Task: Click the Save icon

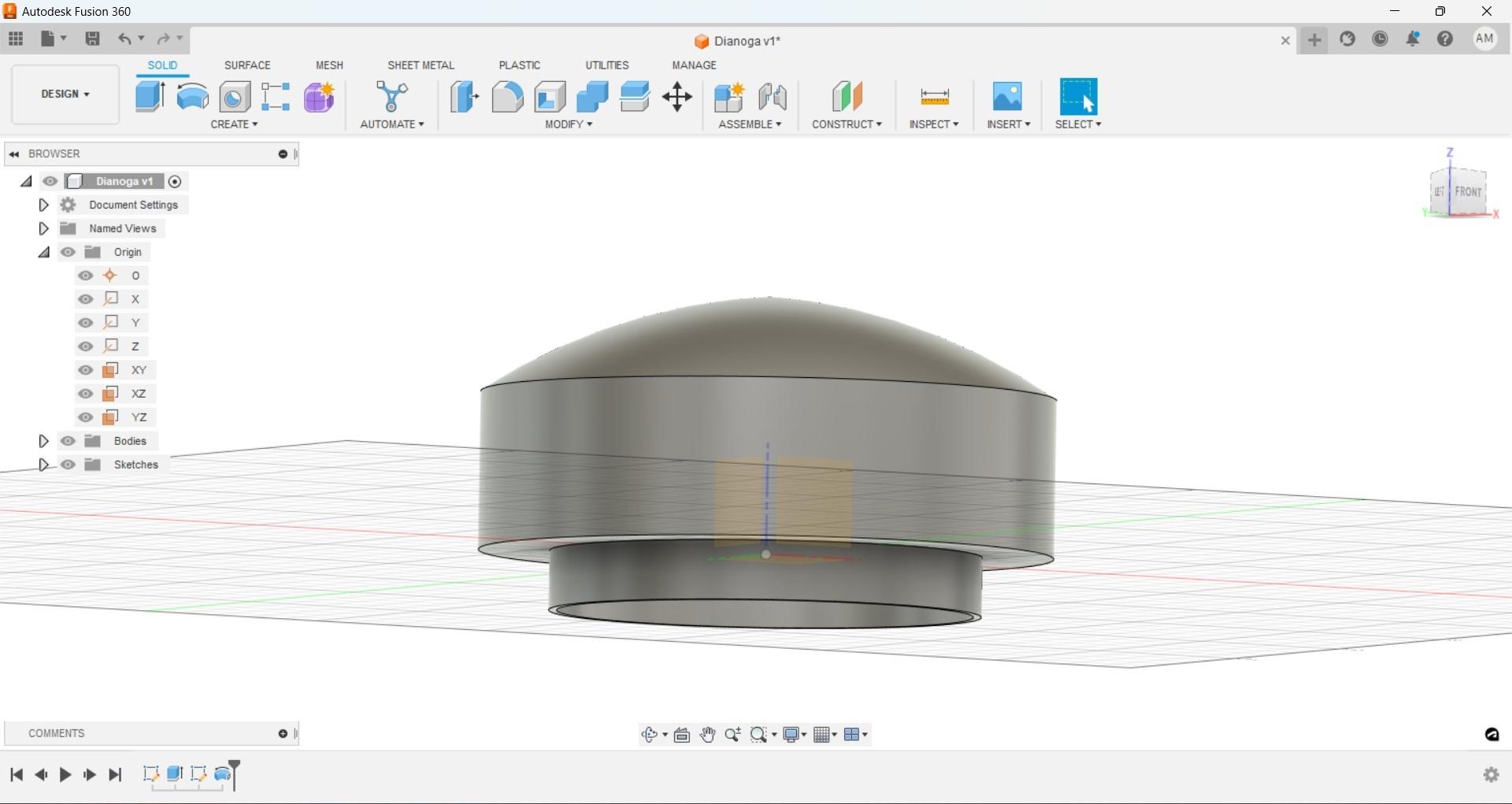Action: point(92,39)
